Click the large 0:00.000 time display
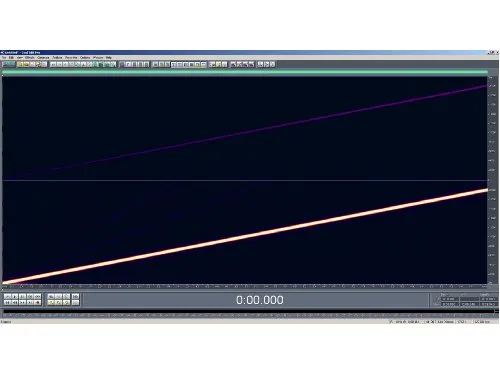 (260, 300)
